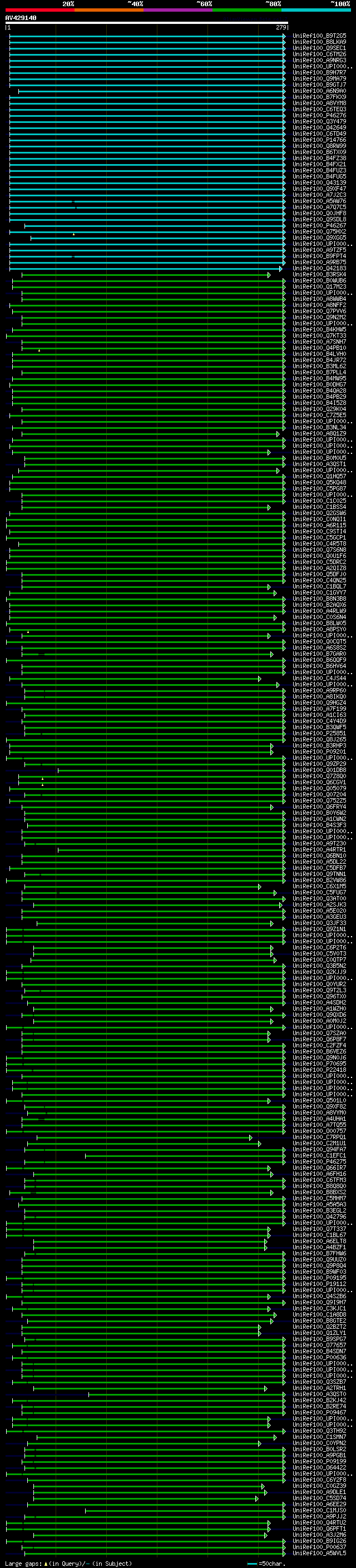
Task: Select label UniRef100_Q42649
Action: tap(319, 128)
